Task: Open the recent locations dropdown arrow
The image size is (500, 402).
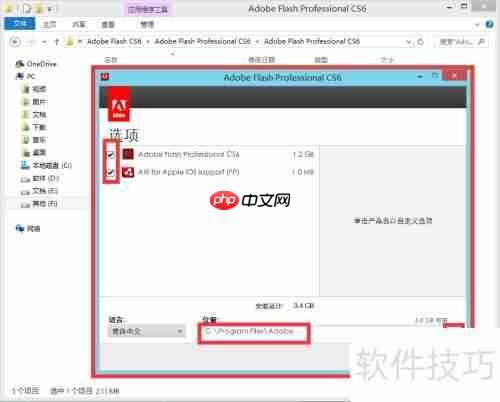Action: [44, 42]
